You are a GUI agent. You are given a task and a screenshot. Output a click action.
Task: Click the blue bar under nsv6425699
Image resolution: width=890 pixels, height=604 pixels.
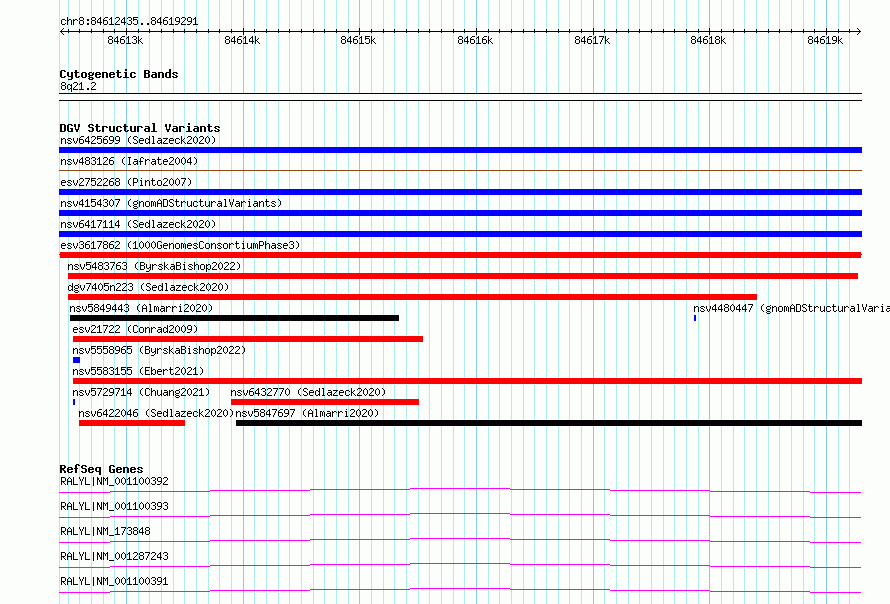click(460, 150)
